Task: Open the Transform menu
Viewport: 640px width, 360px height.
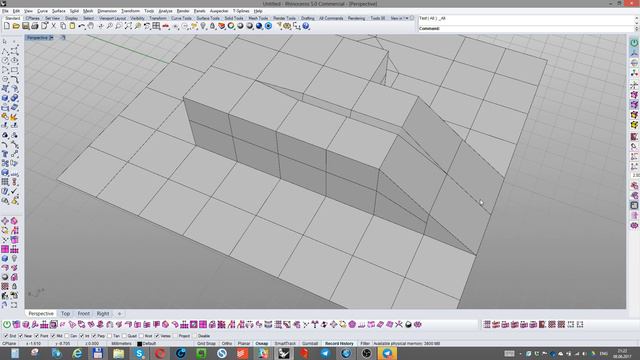Action: [131, 11]
